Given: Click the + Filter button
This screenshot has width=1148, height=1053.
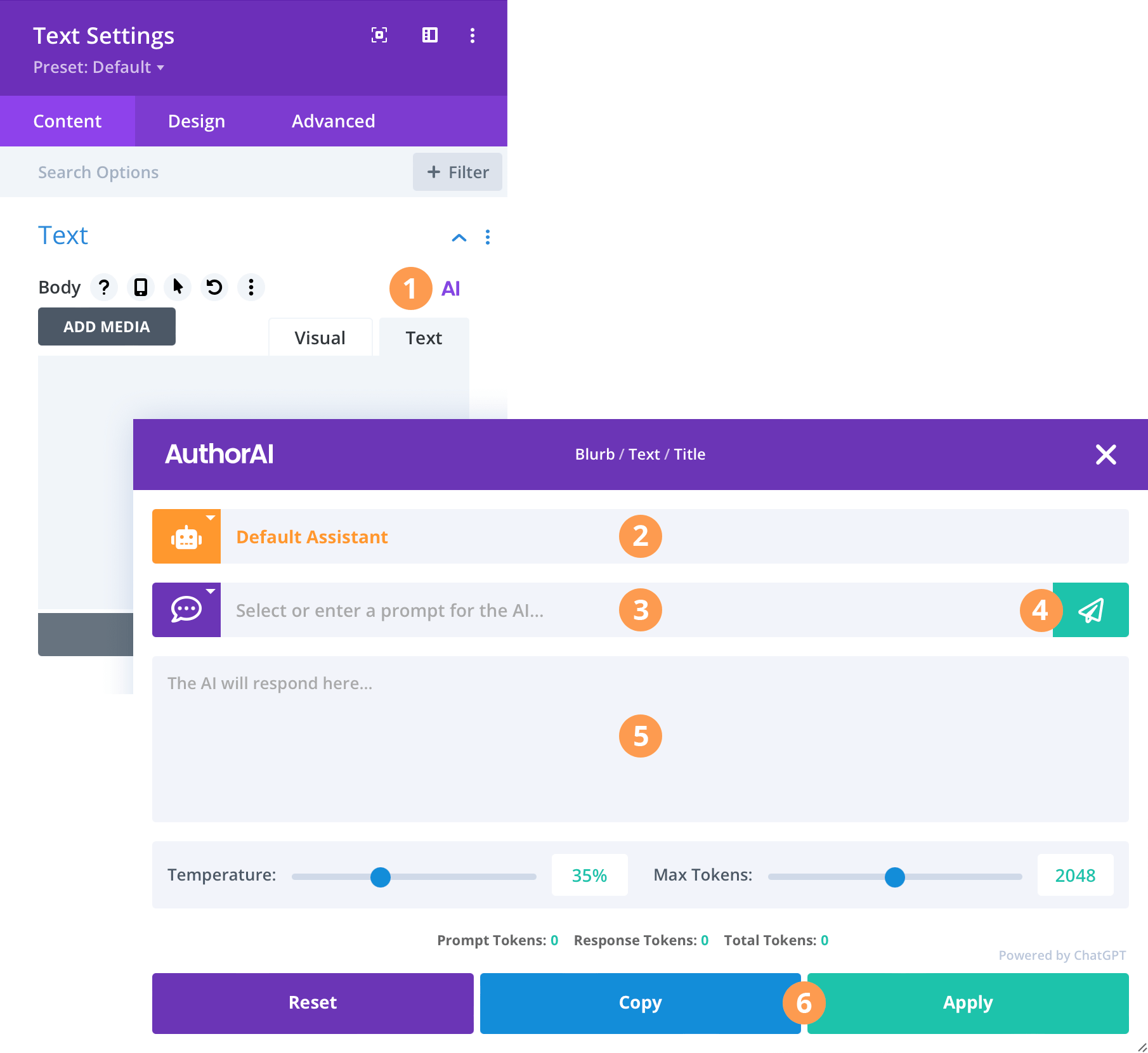Looking at the screenshot, I should [x=457, y=172].
